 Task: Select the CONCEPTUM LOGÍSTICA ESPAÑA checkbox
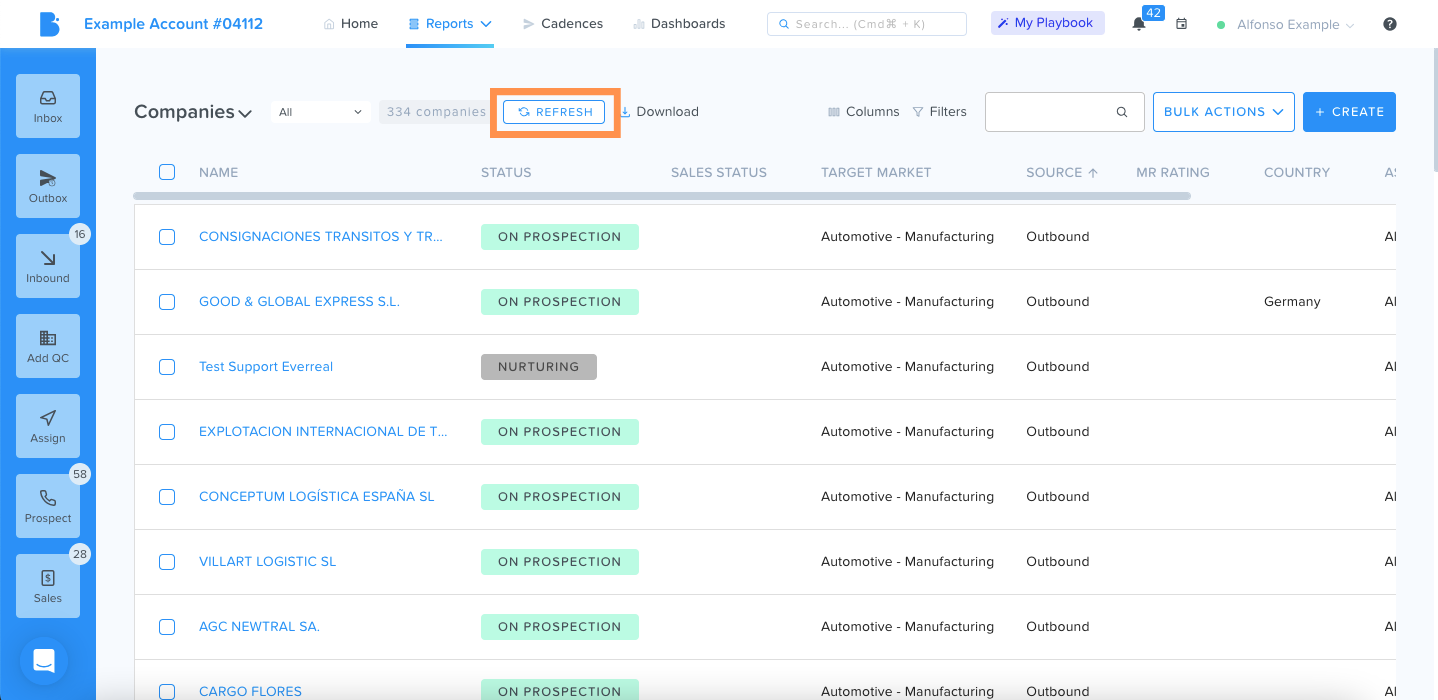coord(167,497)
